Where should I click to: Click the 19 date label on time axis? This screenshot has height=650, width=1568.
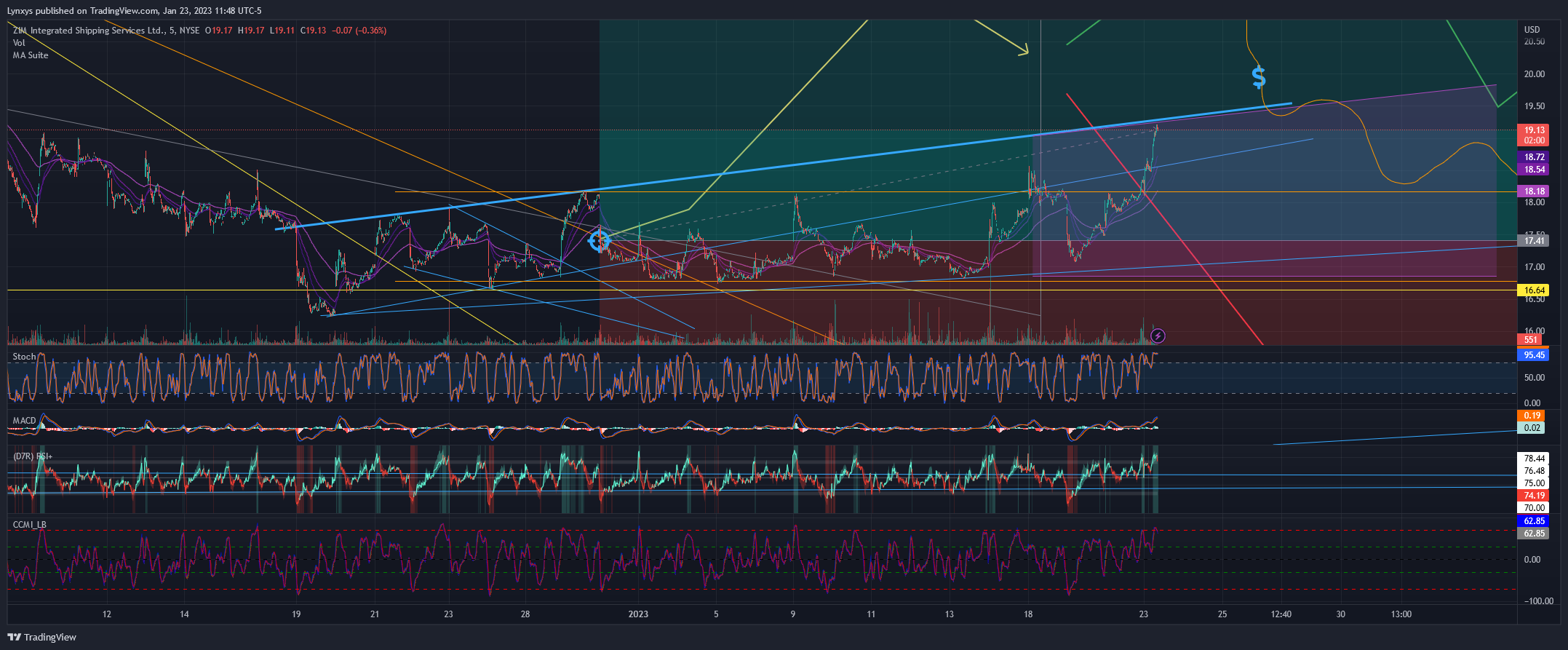click(x=296, y=614)
